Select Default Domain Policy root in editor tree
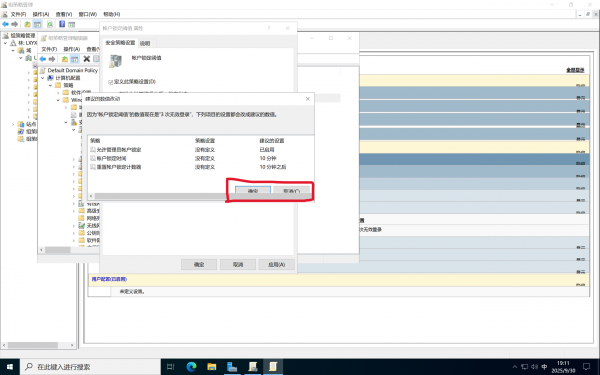This screenshot has height=375, width=600. (x=73, y=70)
